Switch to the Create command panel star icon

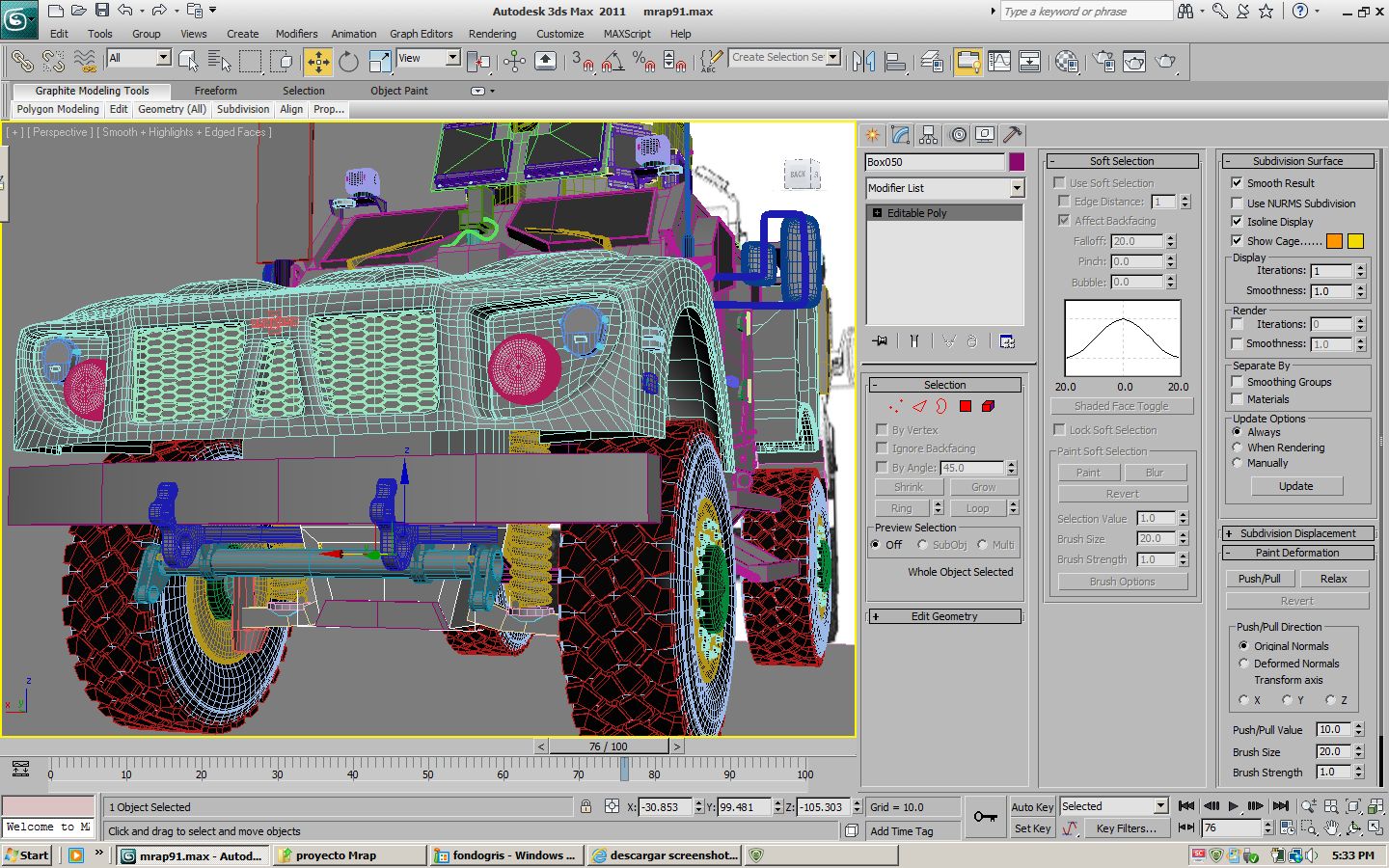(x=873, y=135)
